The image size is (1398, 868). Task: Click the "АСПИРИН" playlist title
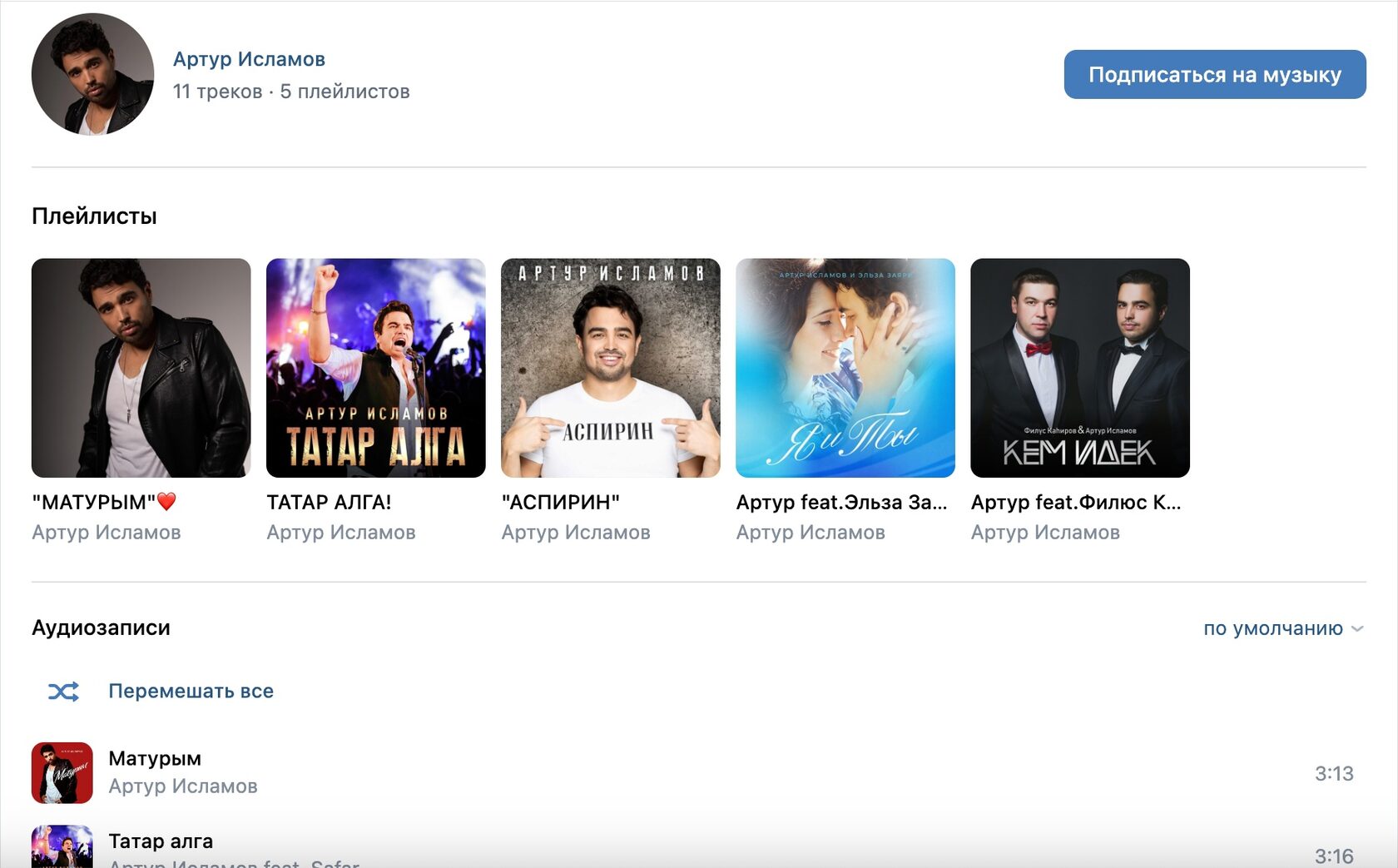tap(561, 502)
